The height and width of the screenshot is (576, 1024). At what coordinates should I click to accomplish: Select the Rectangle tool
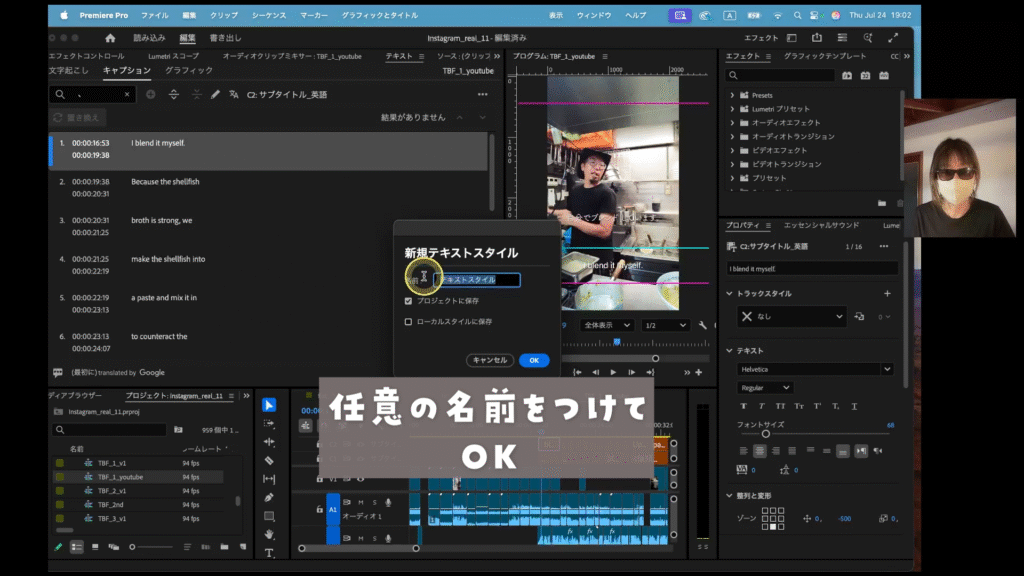pos(268,516)
